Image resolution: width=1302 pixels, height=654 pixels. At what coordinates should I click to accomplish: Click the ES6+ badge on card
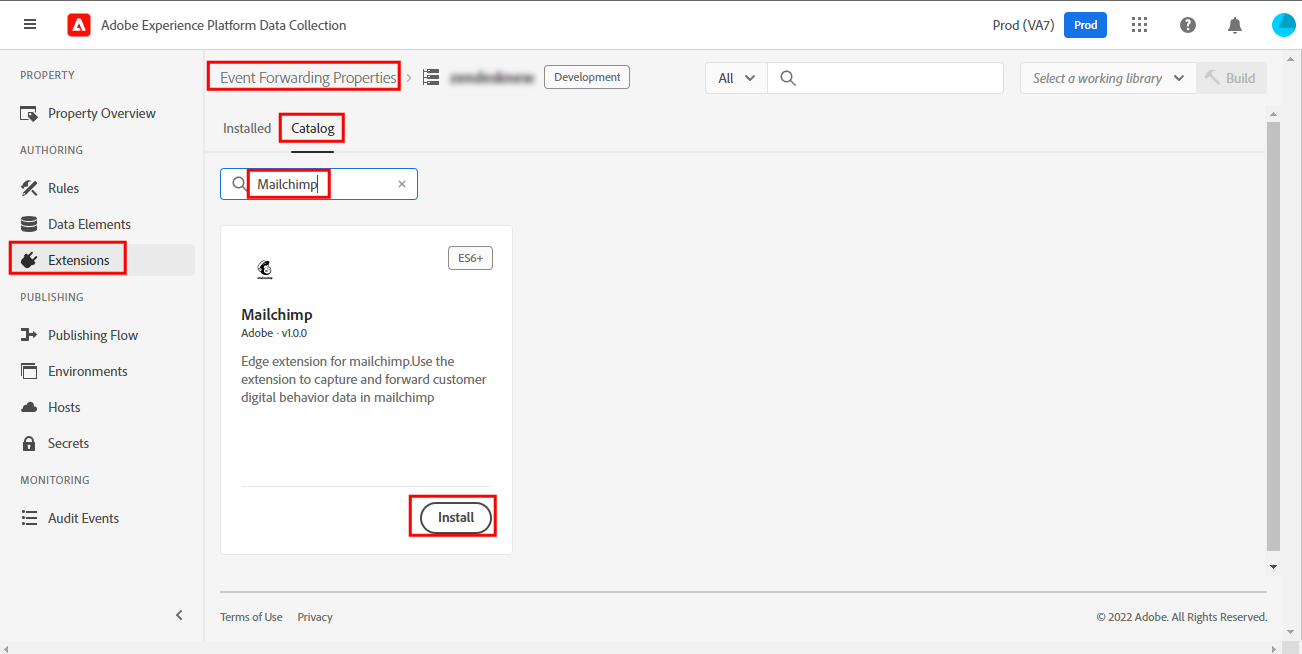click(470, 258)
